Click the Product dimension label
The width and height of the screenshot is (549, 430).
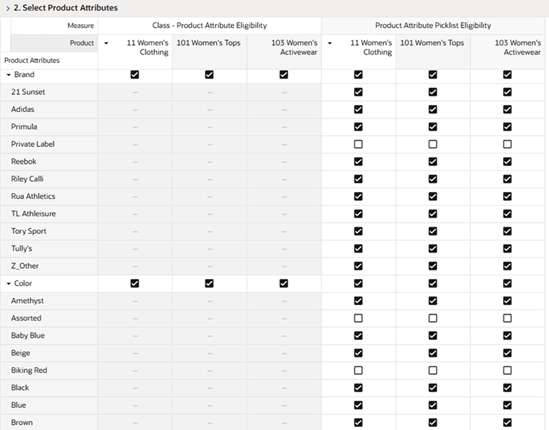[x=82, y=43]
